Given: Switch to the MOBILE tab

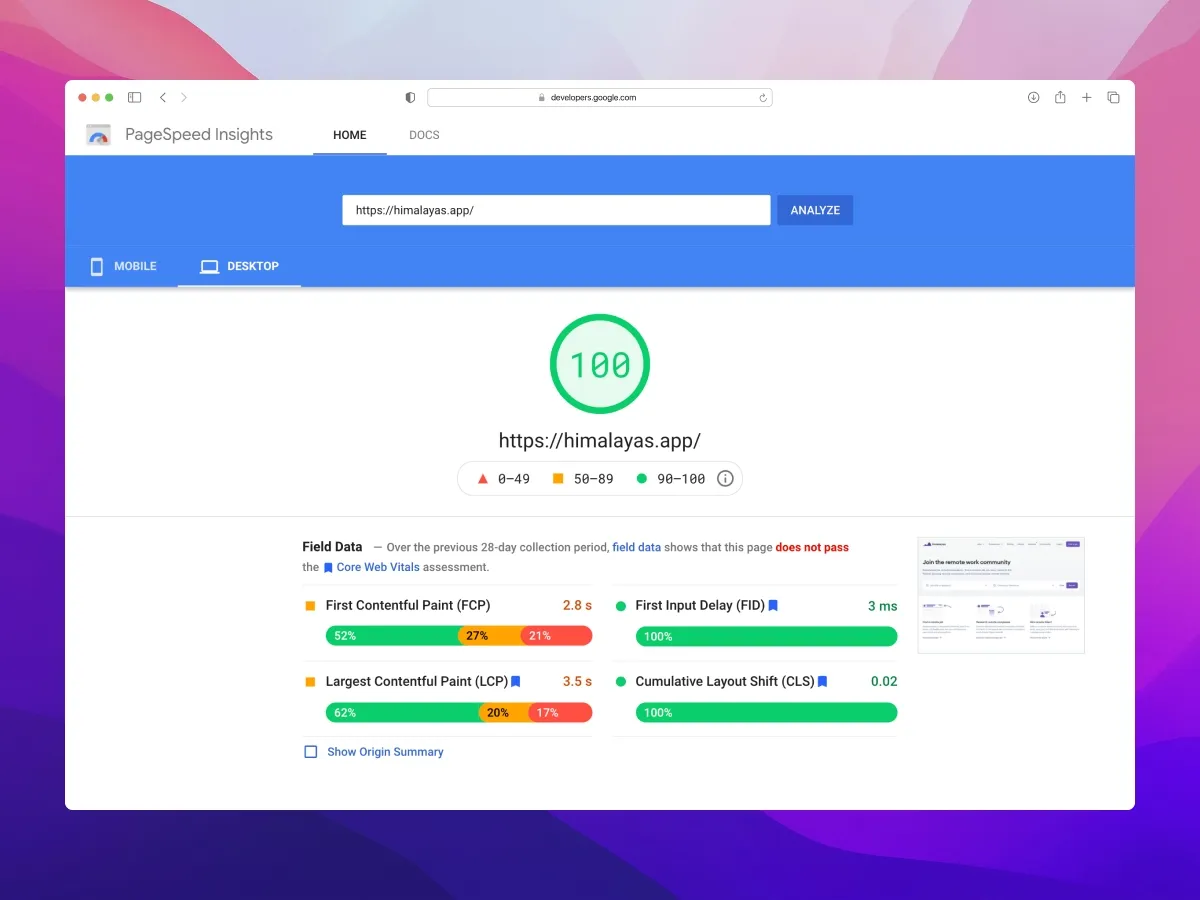Looking at the screenshot, I should point(123,267).
